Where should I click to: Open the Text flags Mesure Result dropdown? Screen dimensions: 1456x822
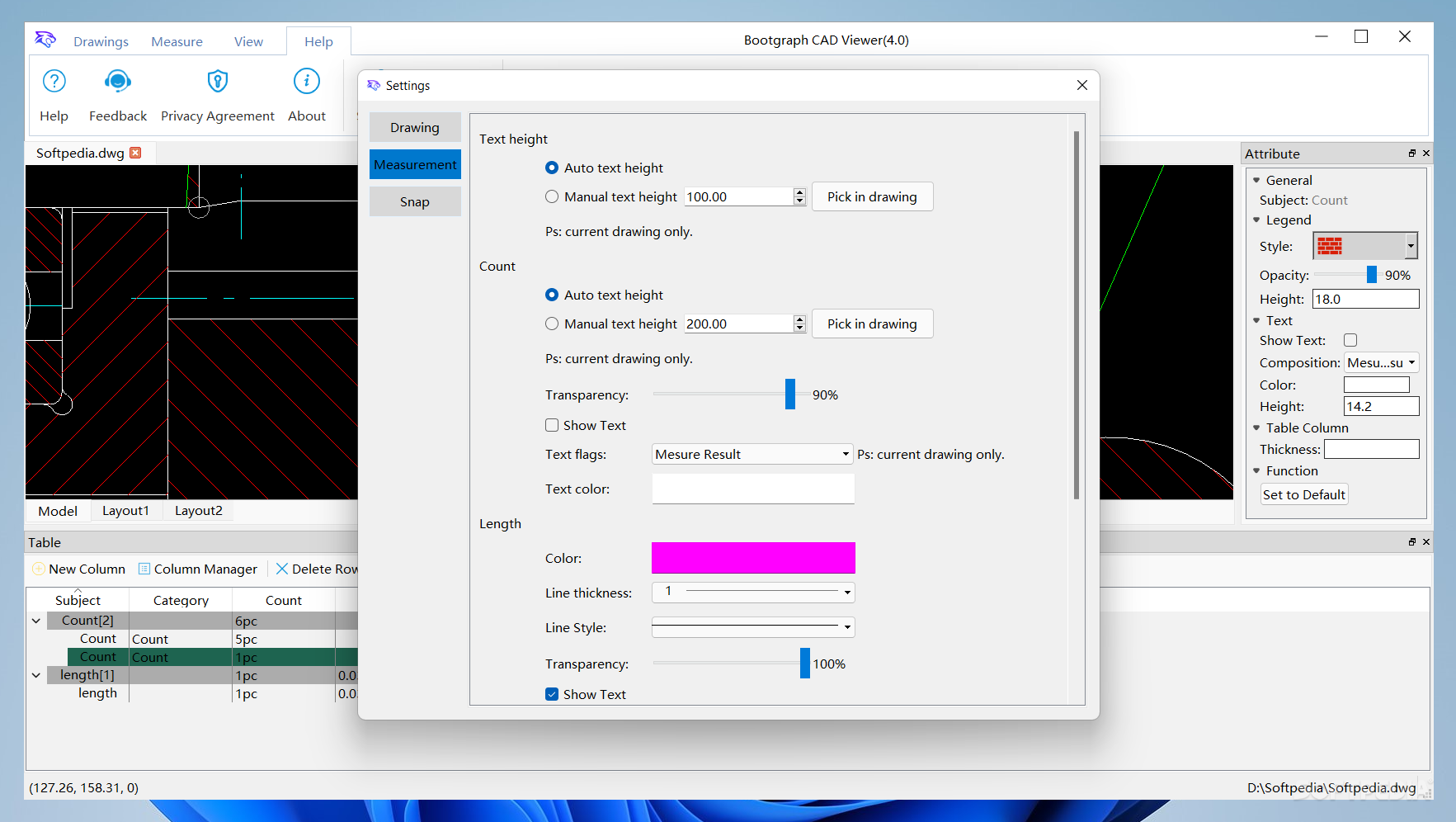(752, 454)
